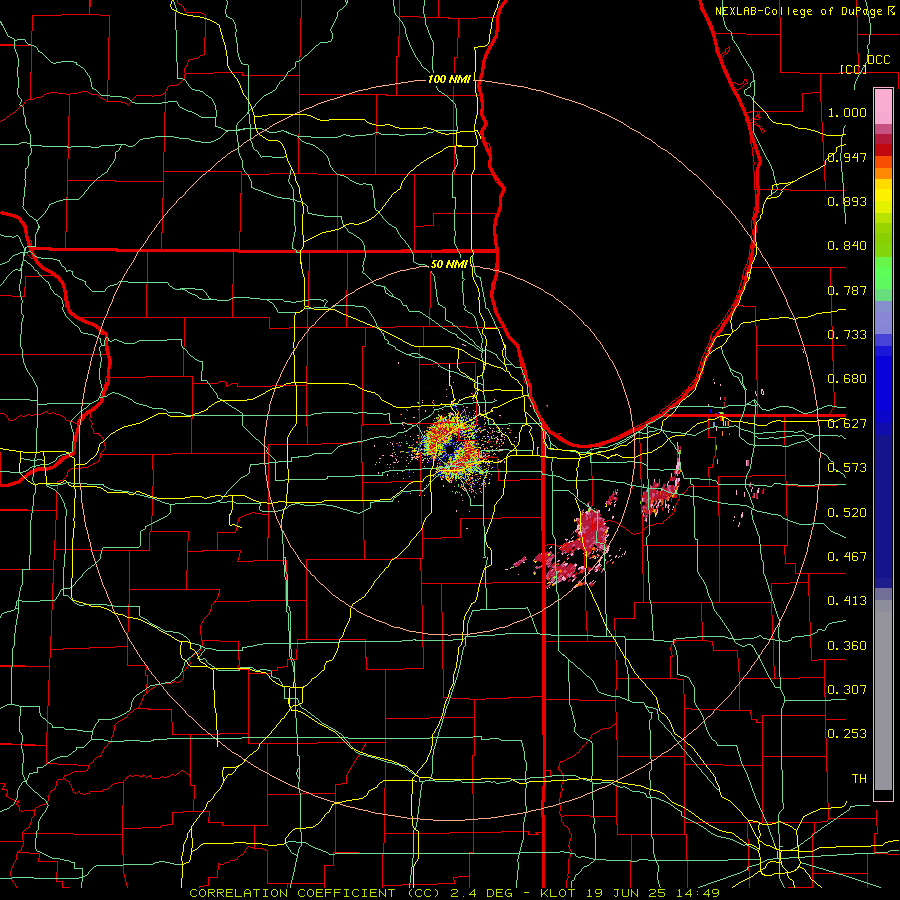The width and height of the screenshot is (900, 900).
Task: Click the [CC] label above color bar
Action: click(853, 69)
